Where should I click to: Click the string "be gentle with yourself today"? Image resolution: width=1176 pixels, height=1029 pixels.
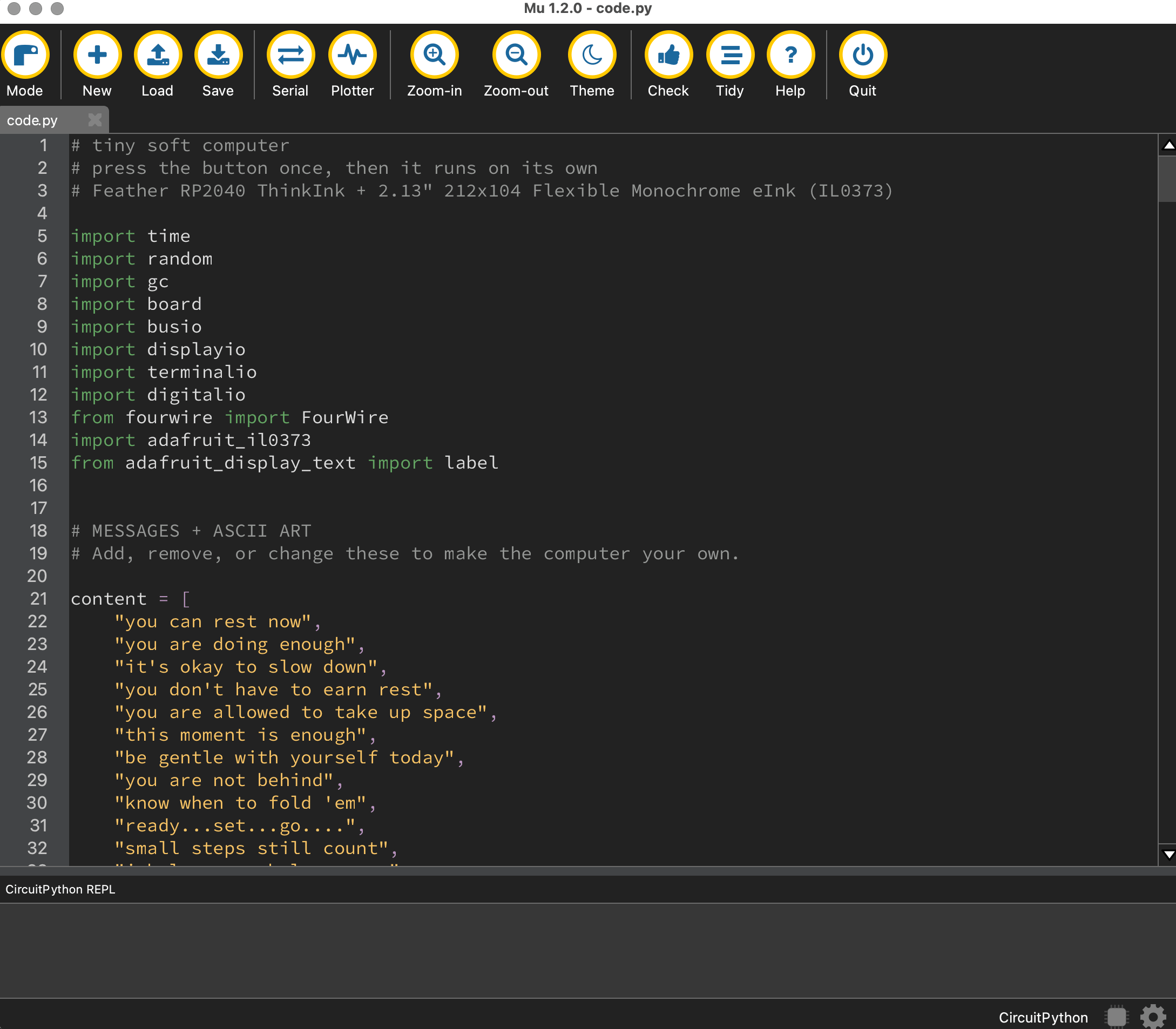(x=284, y=757)
